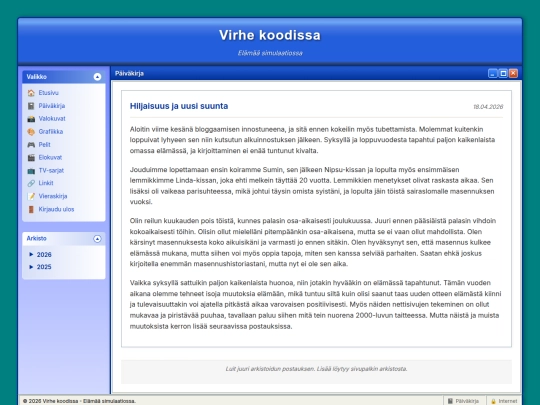Viewport: 540px width, 405px height.
Task: Open the Grafiikka page
Action: [51, 132]
